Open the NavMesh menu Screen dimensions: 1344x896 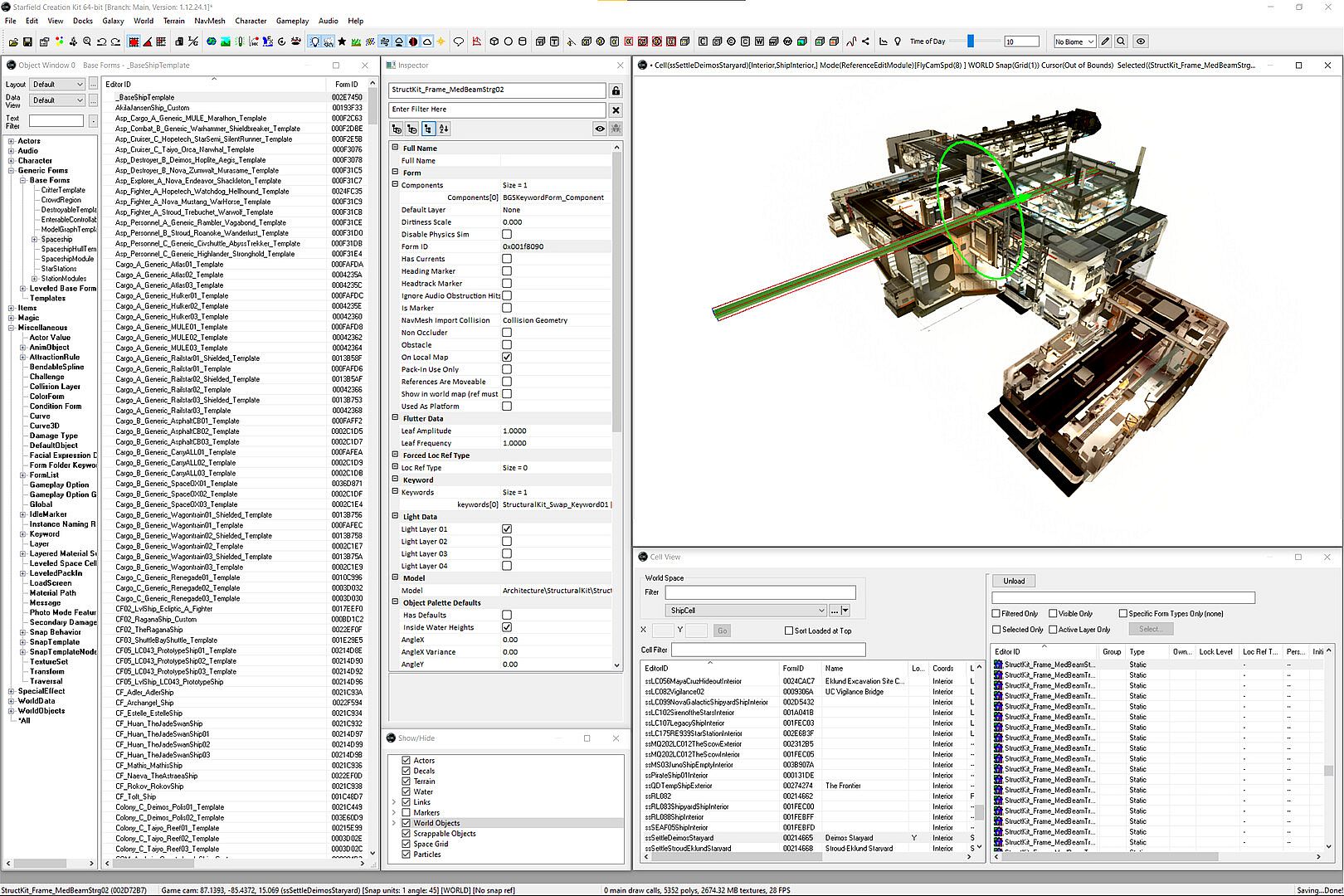click(210, 21)
